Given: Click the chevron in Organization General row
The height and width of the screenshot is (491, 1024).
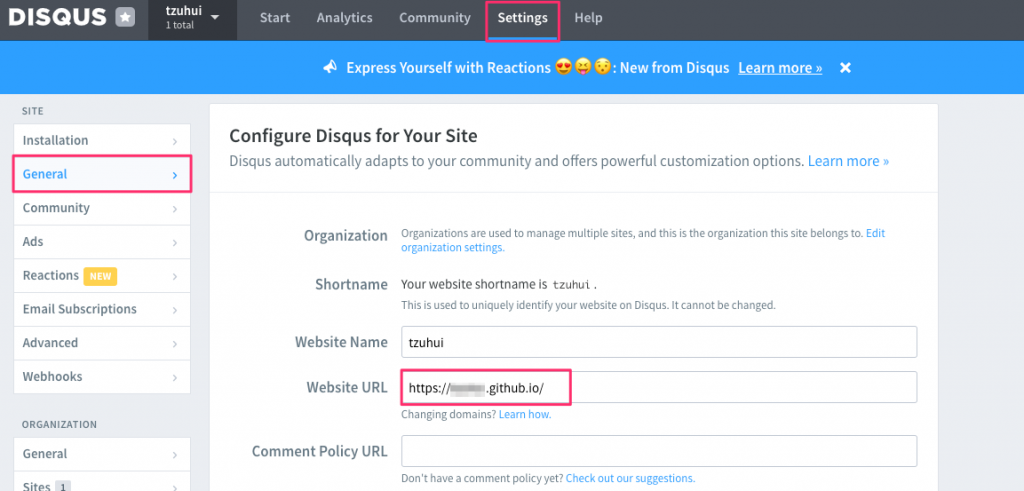Looking at the screenshot, I should [x=175, y=455].
